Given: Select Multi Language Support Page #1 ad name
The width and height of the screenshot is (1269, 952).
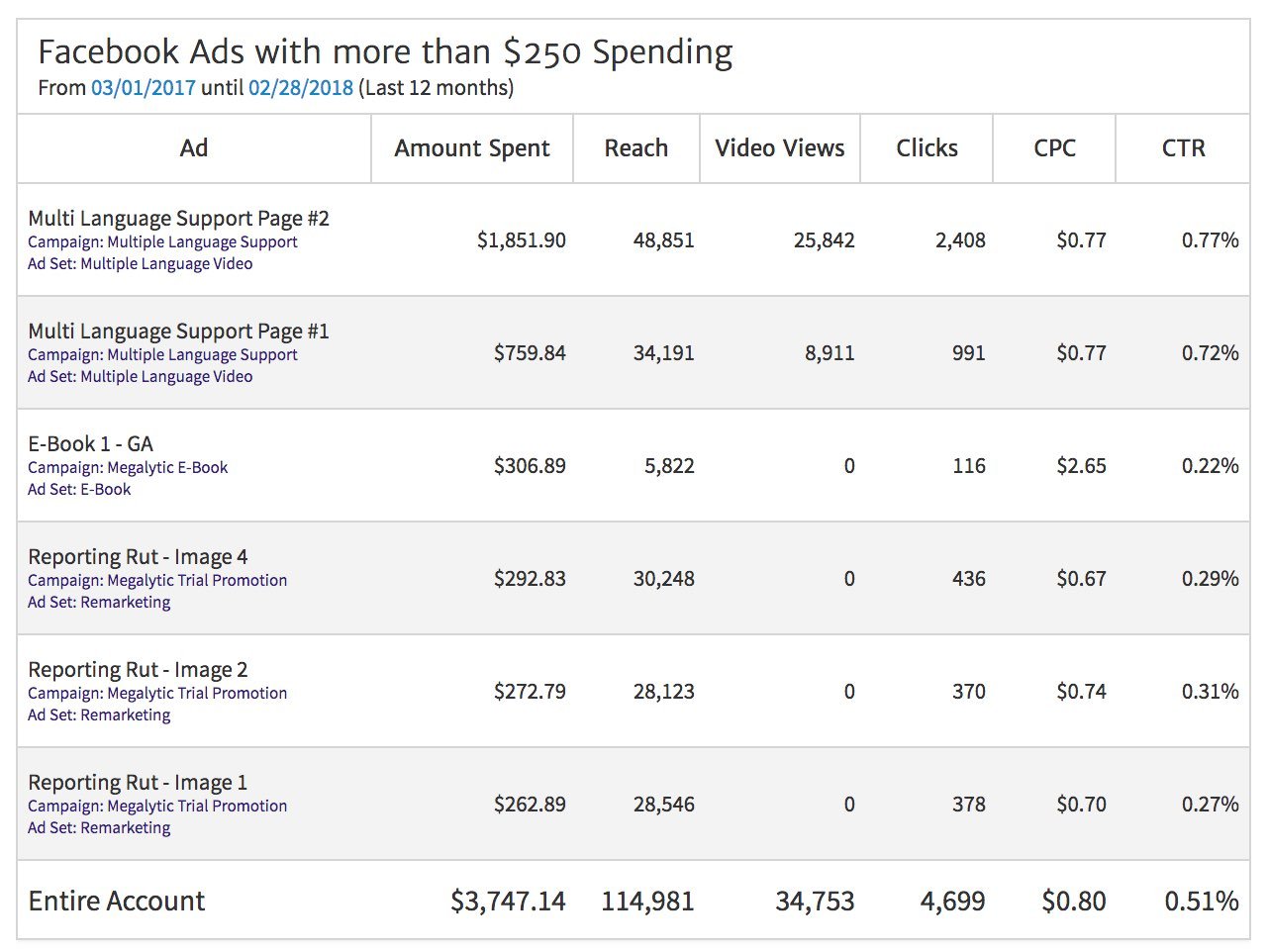Looking at the screenshot, I should coord(178,332).
